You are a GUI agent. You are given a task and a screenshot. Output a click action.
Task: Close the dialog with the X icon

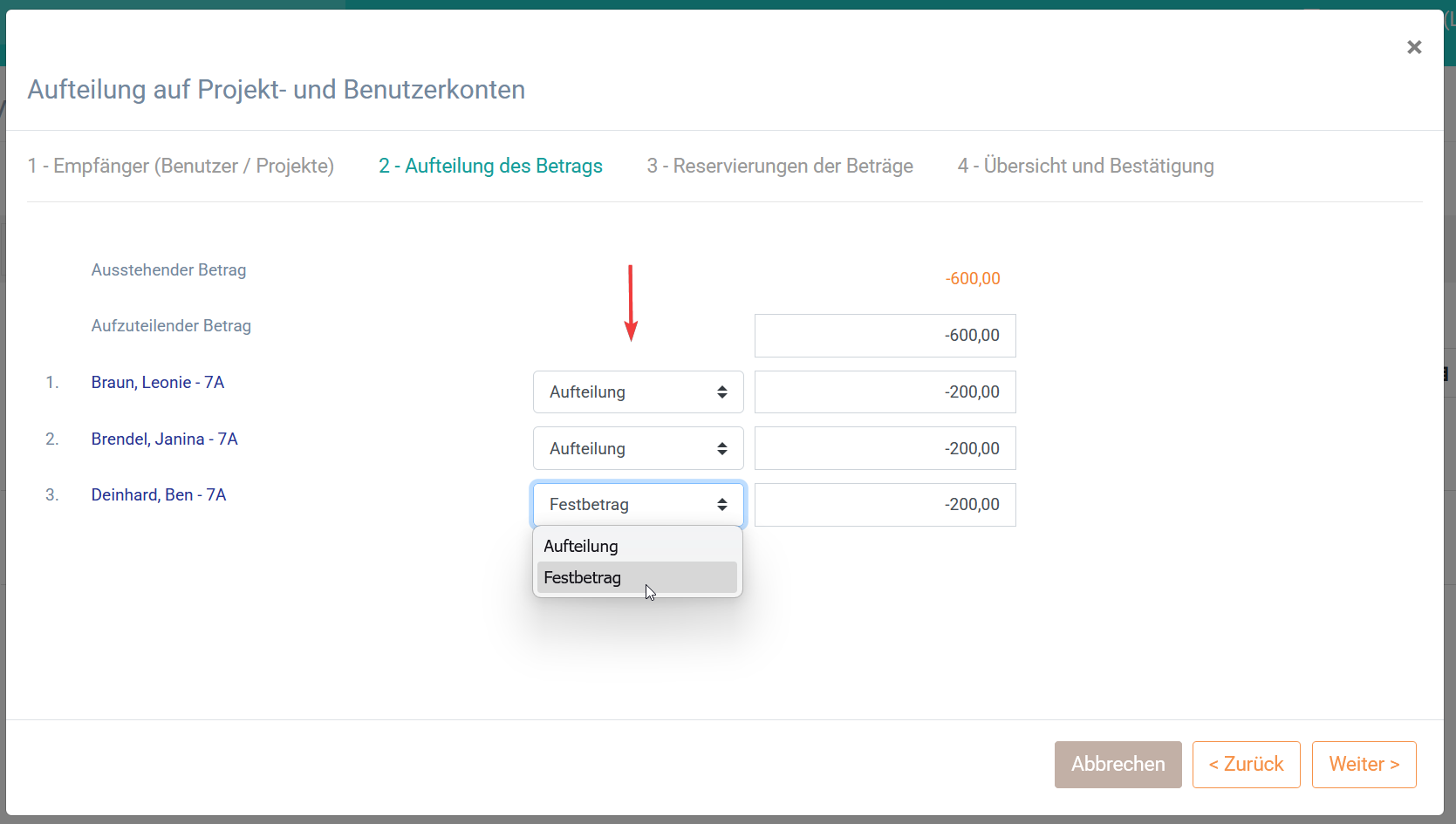1414,47
